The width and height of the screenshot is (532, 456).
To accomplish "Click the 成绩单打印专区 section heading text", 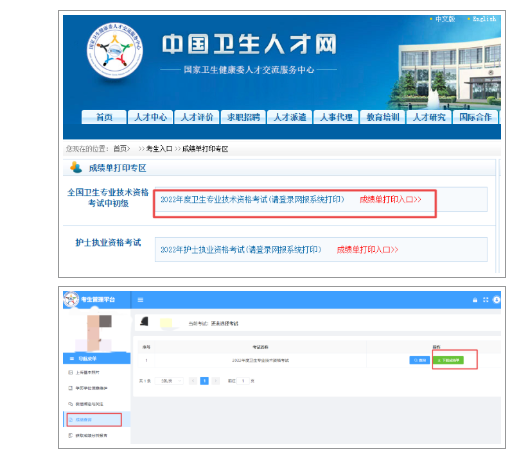I will [x=117, y=168].
